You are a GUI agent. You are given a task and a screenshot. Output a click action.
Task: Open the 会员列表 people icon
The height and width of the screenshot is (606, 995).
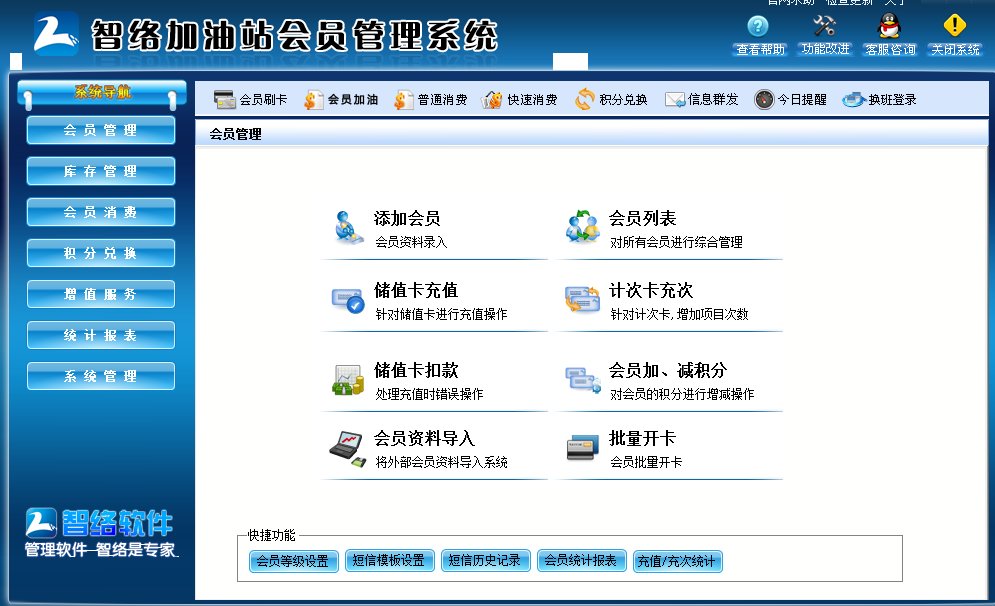click(583, 227)
